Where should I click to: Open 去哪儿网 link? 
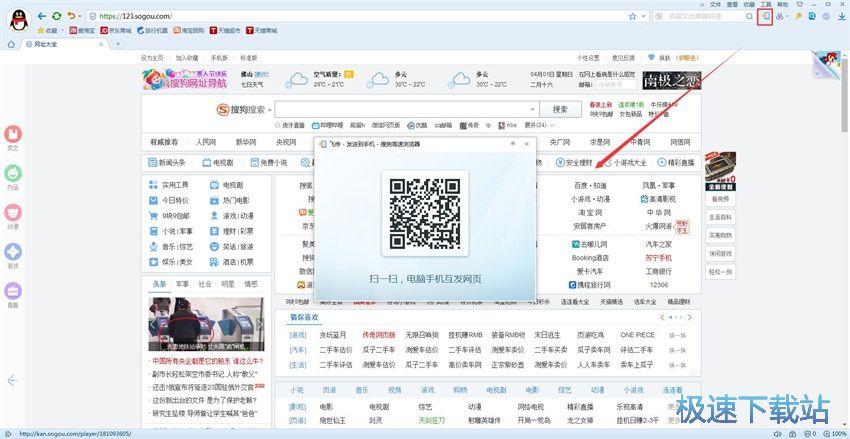pyautogui.click(x=590, y=244)
